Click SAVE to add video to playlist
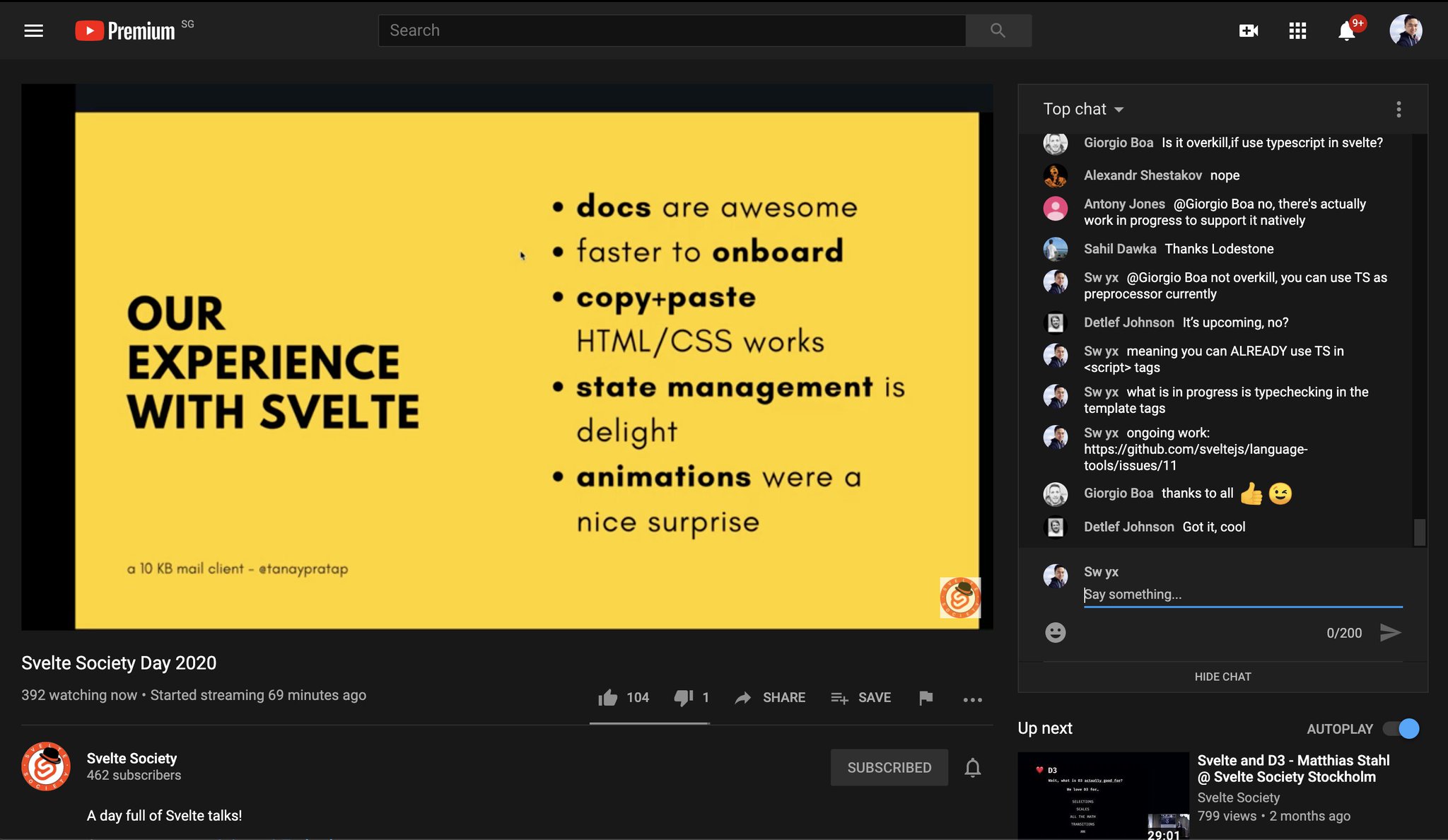Image resolution: width=1448 pixels, height=840 pixels. (861, 698)
